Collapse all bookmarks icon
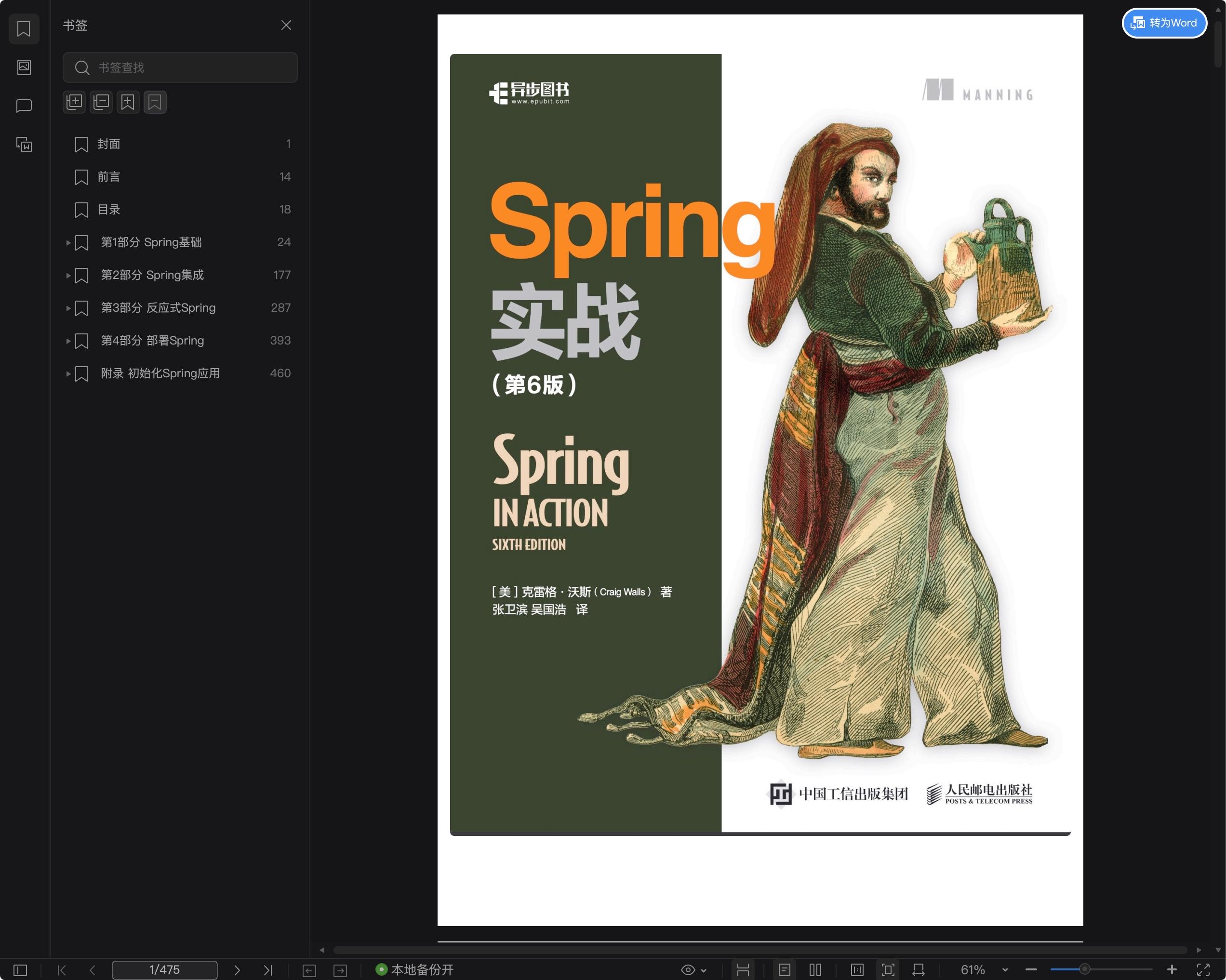 point(101,102)
